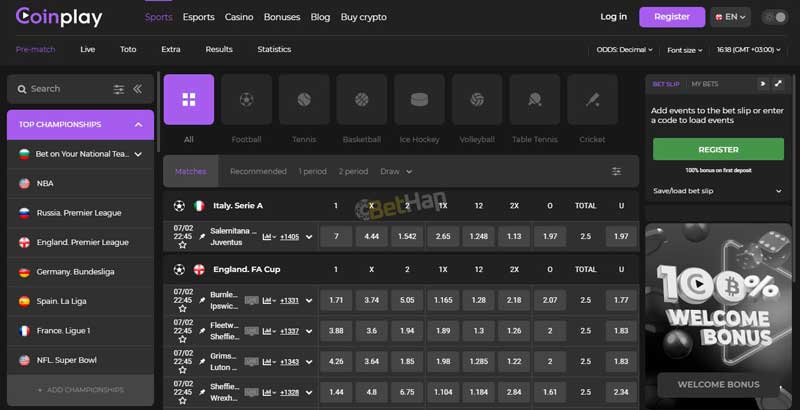This screenshot has width=800, height=410.
Task: Open ODDS Decimal format dropdown
Action: [x=624, y=49]
